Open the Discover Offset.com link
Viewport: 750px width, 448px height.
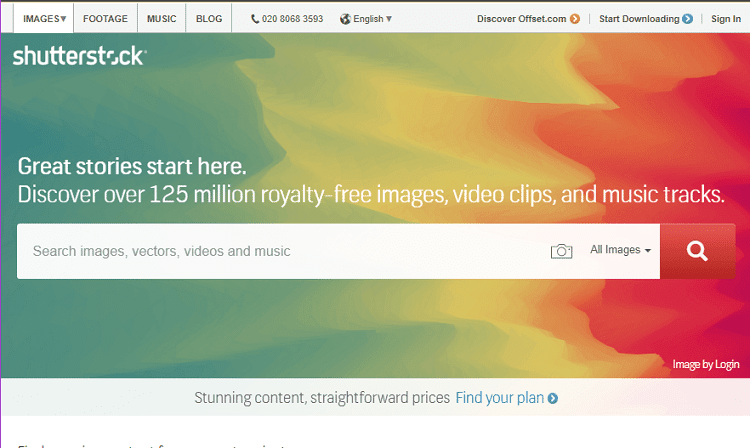(521, 19)
